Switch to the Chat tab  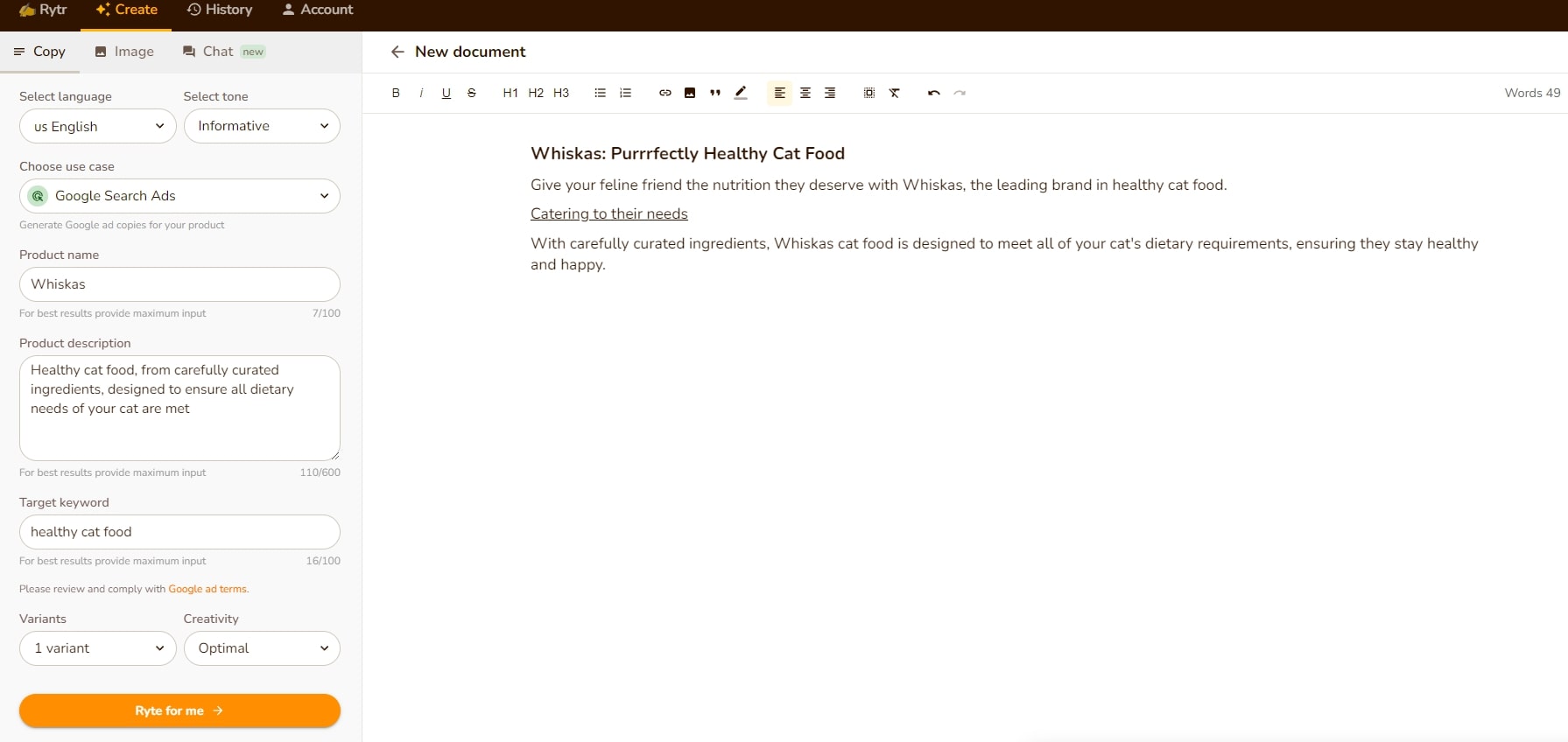(223, 52)
